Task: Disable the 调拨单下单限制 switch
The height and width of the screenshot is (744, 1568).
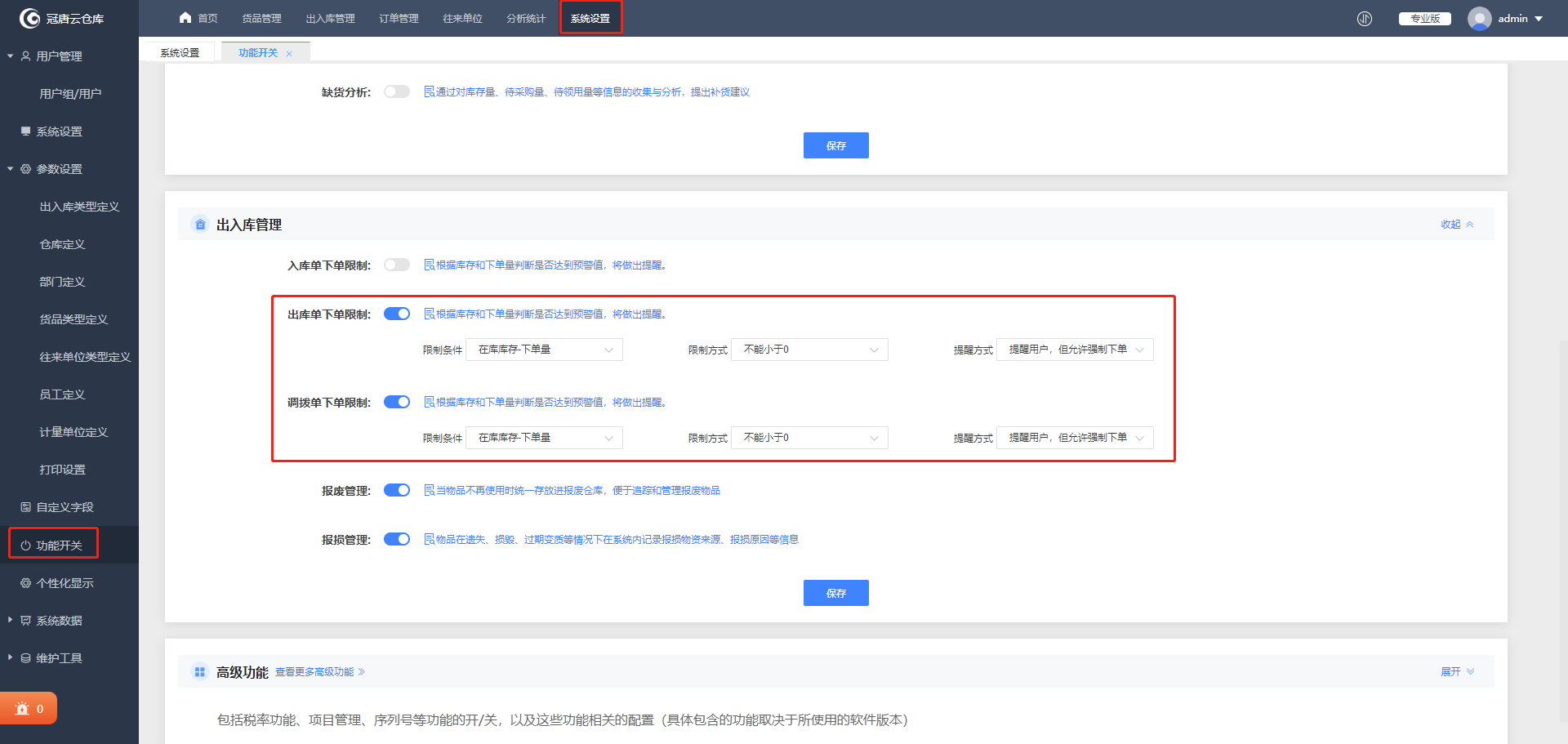Action: pyautogui.click(x=397, y=403)
